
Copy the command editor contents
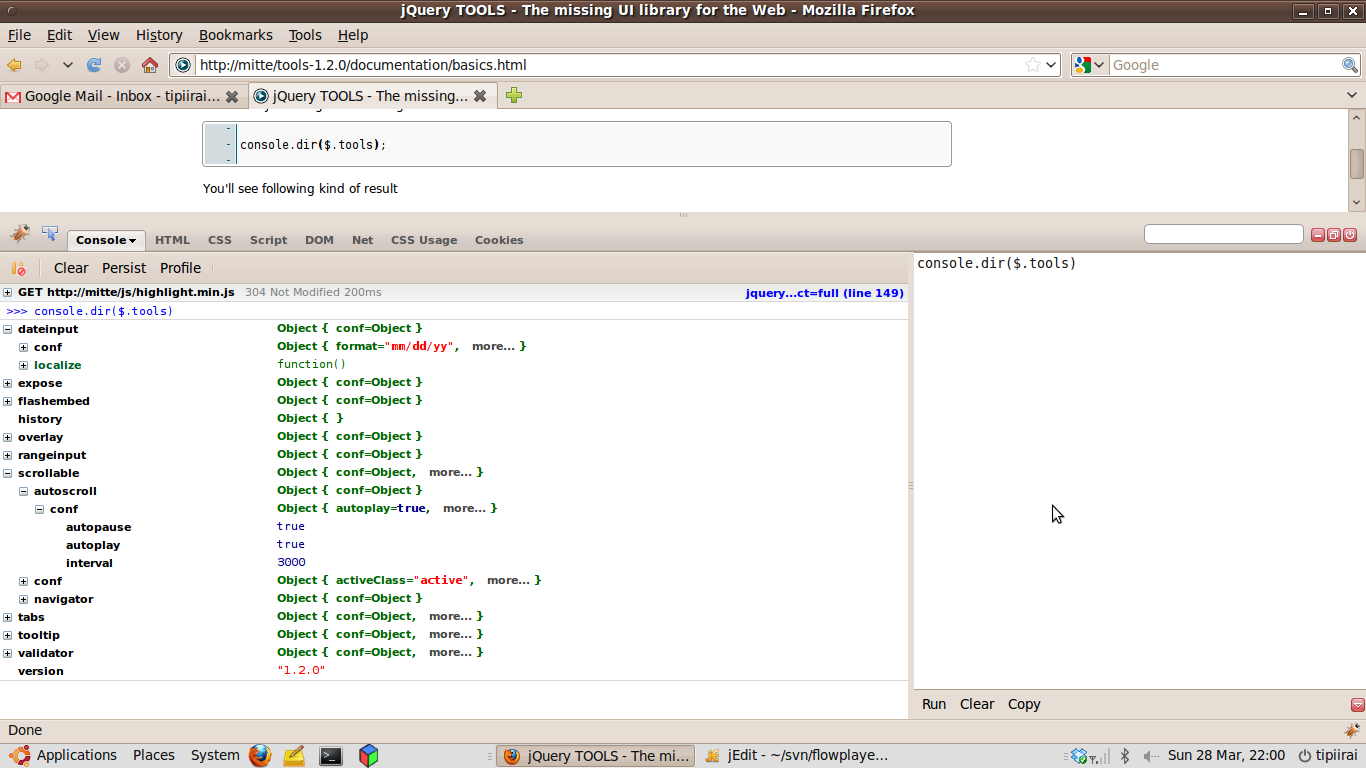pos(1024,704)
